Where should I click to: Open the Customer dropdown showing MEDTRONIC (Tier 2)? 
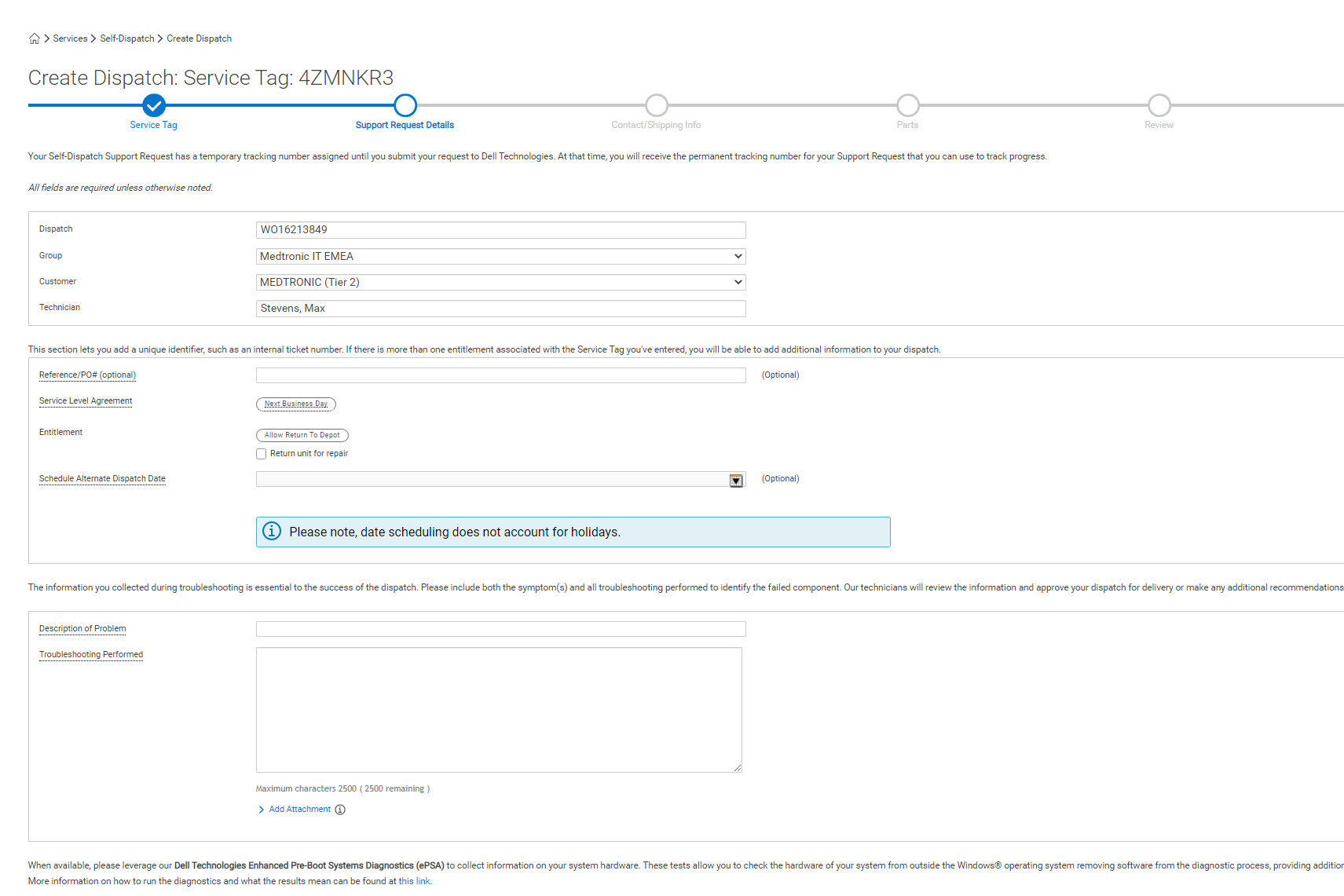500,282
